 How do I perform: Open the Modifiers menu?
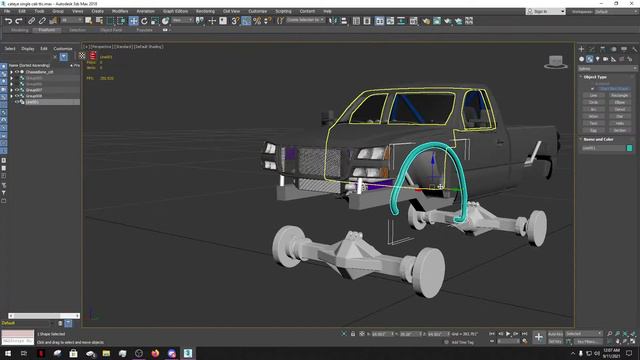click(120, 11)
